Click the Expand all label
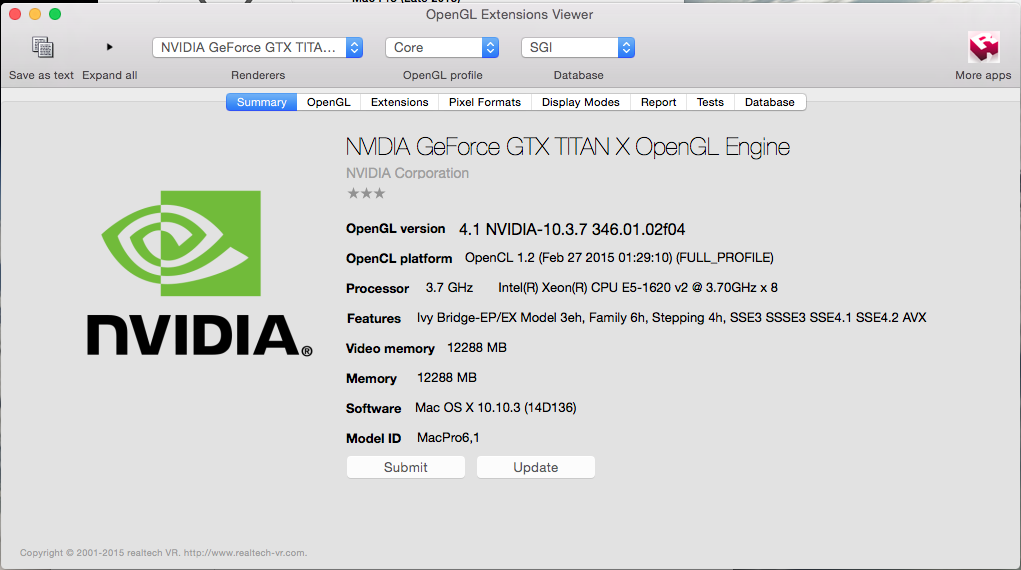Screen dimensions: 1021x570 click(x=109, y=75)
